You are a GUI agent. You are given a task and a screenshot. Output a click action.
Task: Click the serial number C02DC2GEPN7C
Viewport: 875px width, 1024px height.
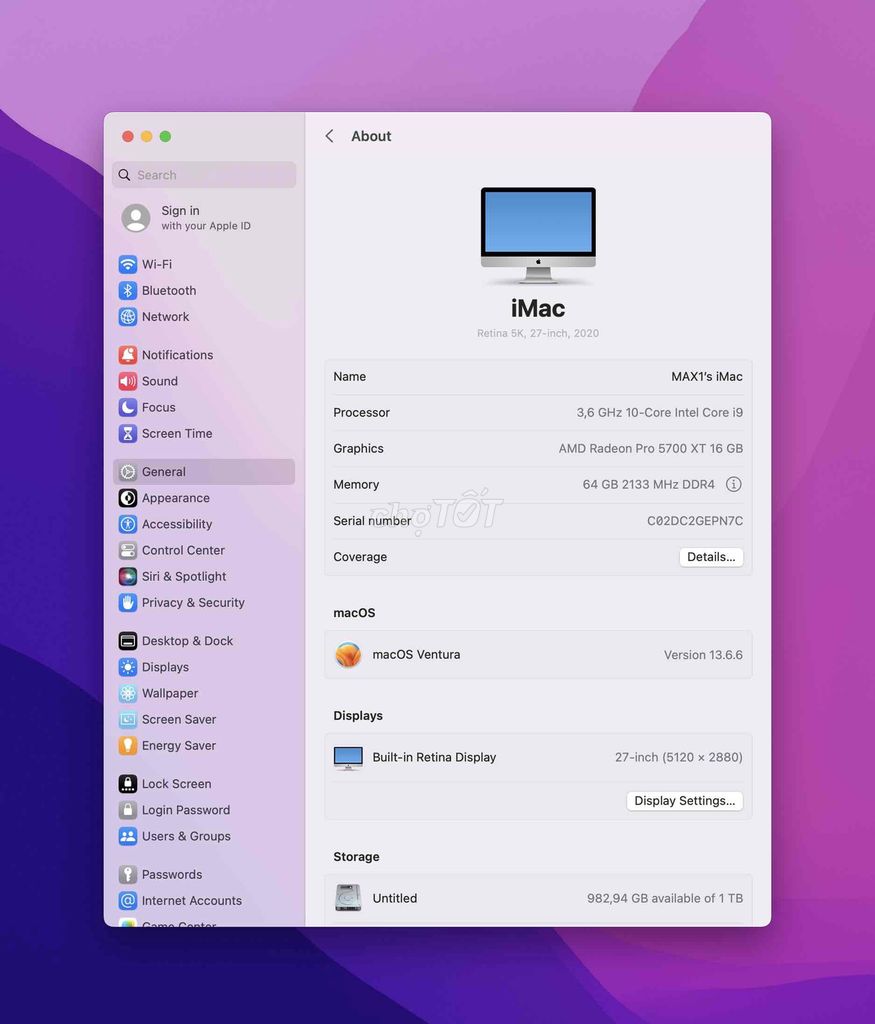click(x=695, y=521)
